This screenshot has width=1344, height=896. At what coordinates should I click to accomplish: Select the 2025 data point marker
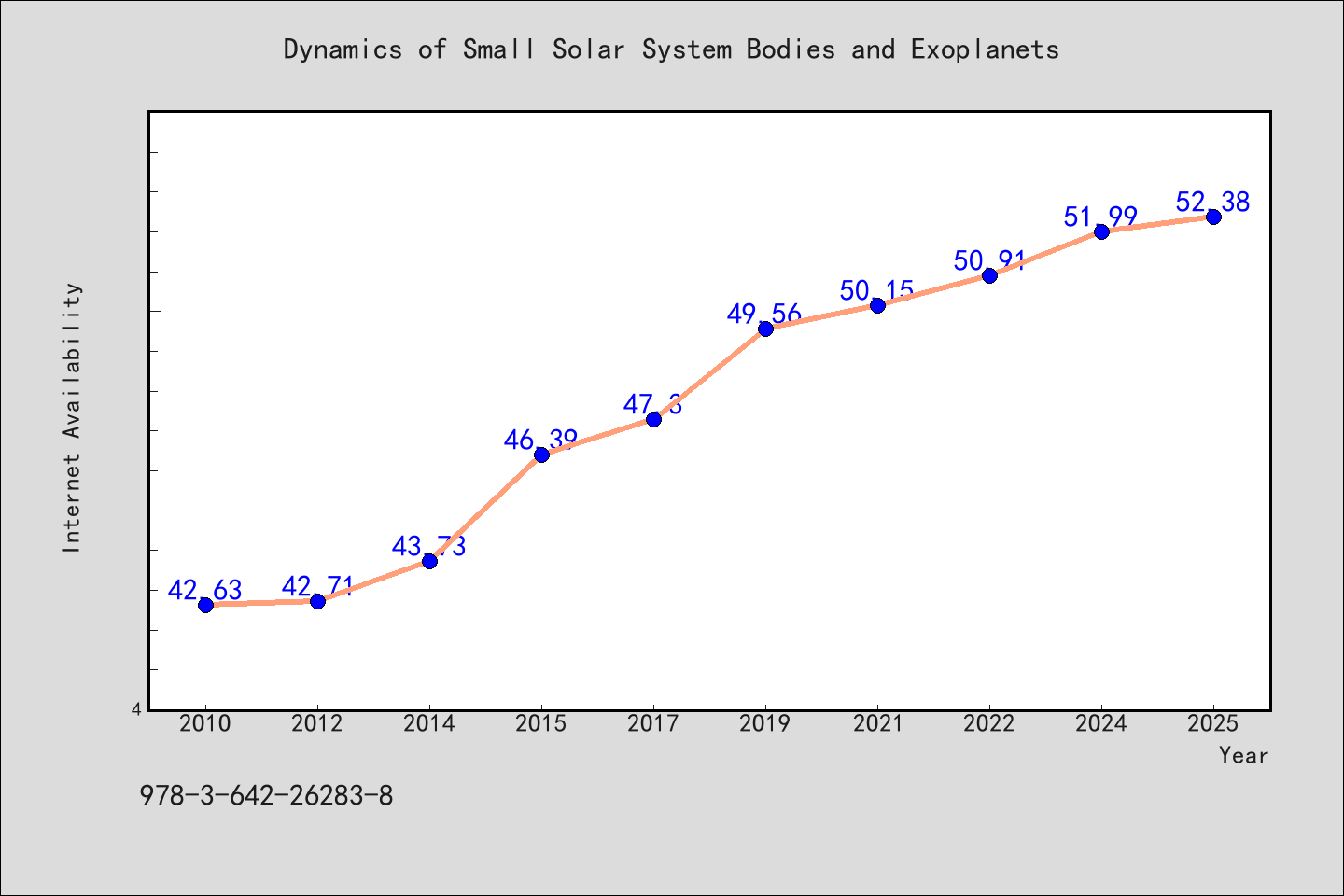(x=1213, y=217)
